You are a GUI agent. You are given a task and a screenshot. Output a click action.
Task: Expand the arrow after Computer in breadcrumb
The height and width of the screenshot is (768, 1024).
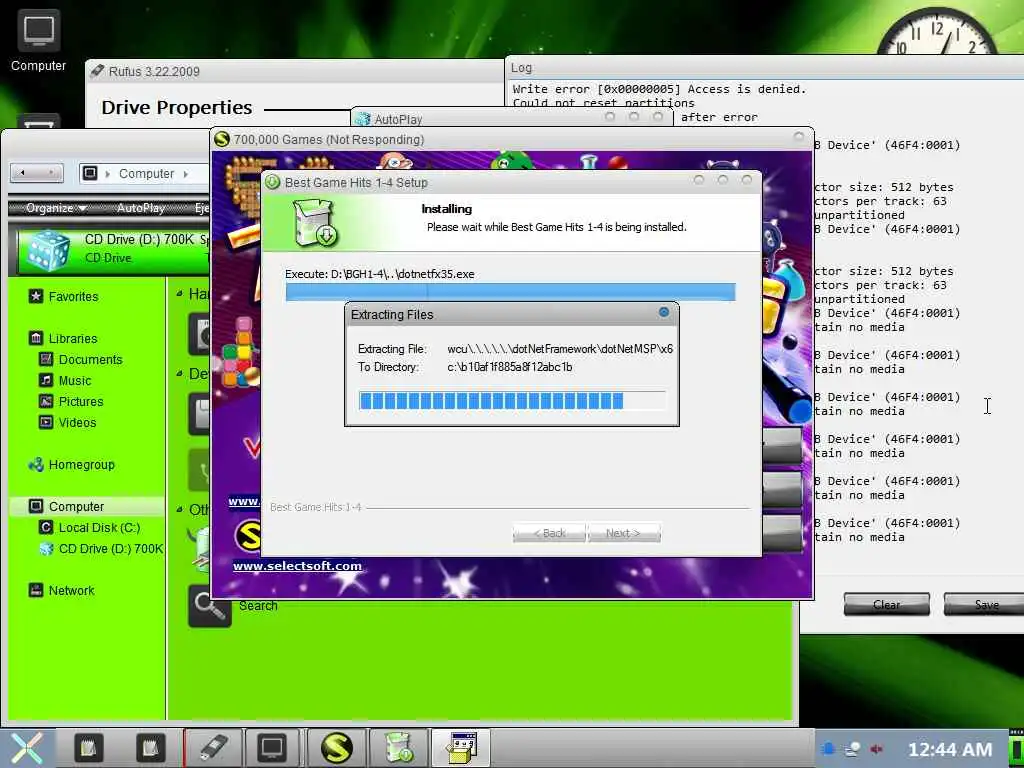pyautogui.click(x=185, y=174)
